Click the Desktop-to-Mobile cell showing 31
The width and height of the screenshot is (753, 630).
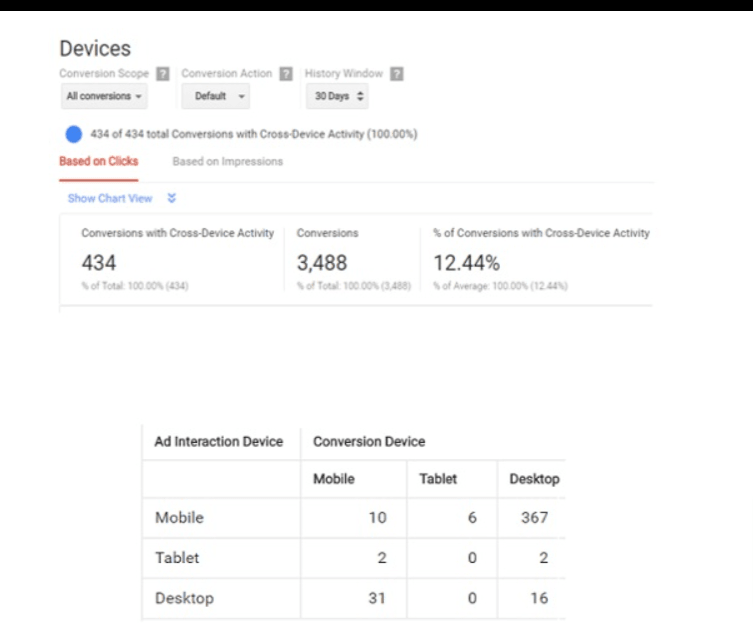click(375, 598)
